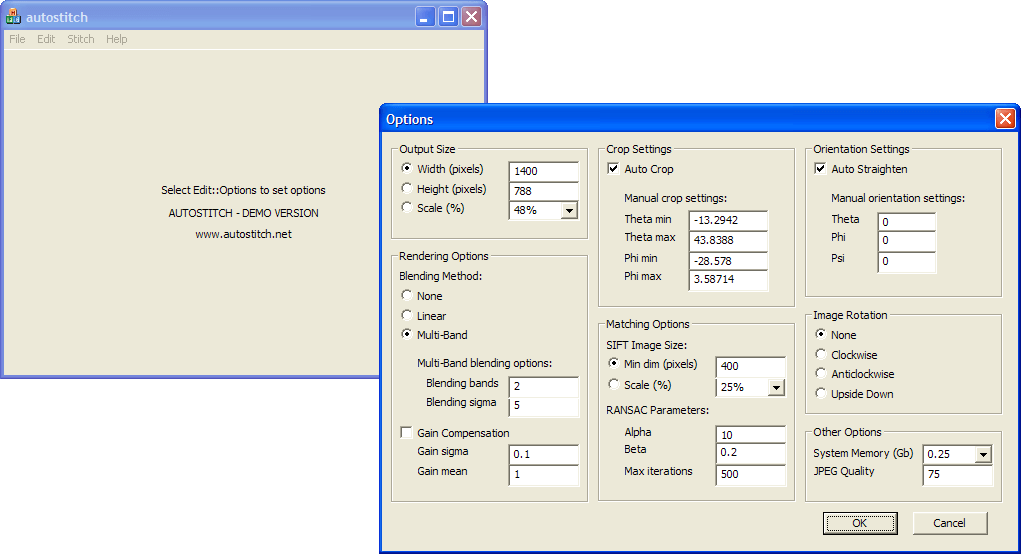Click the JPEG Quality input field

(958, 475)
